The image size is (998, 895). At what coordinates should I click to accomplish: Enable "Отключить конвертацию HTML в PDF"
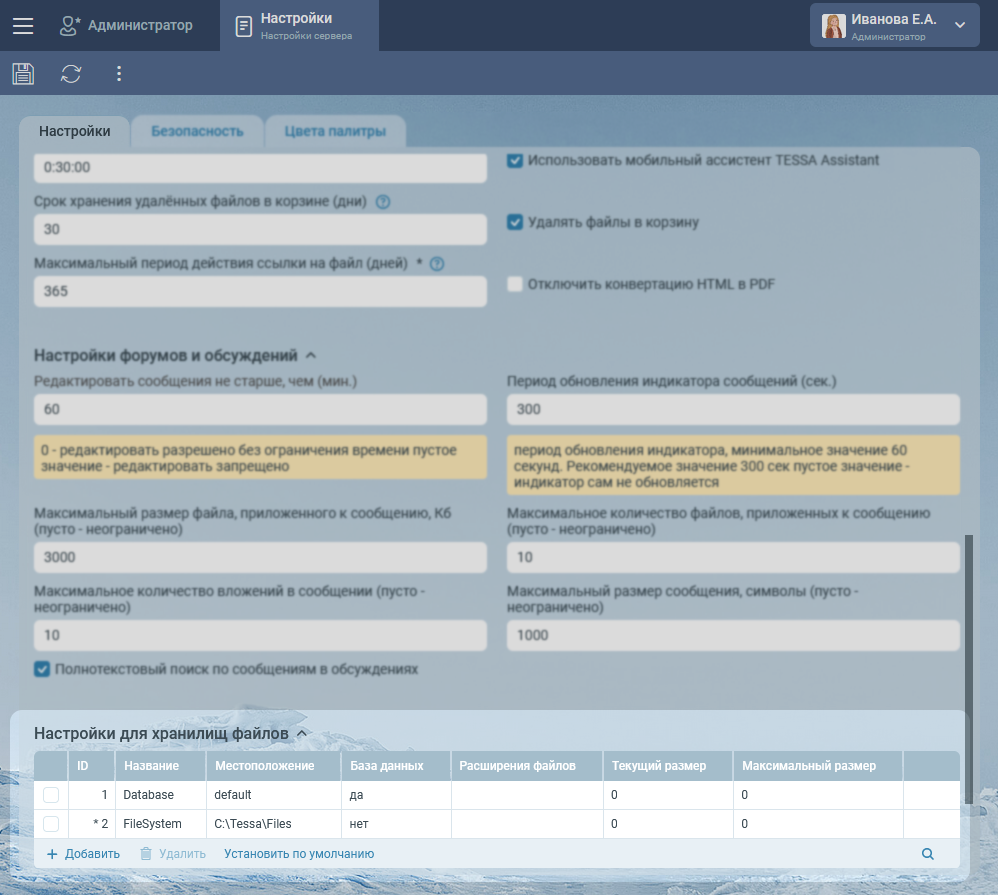pos(515,284)
